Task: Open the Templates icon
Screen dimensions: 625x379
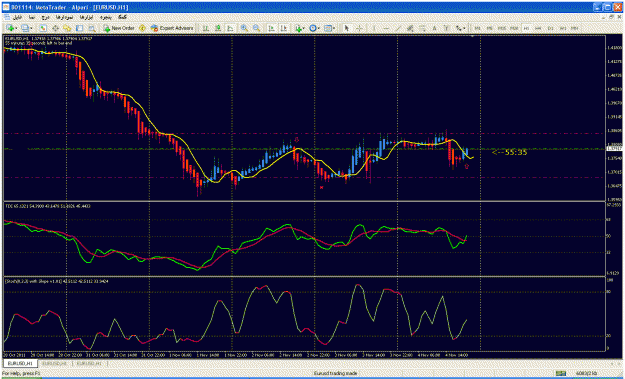Action: click(x=328, y=28)
